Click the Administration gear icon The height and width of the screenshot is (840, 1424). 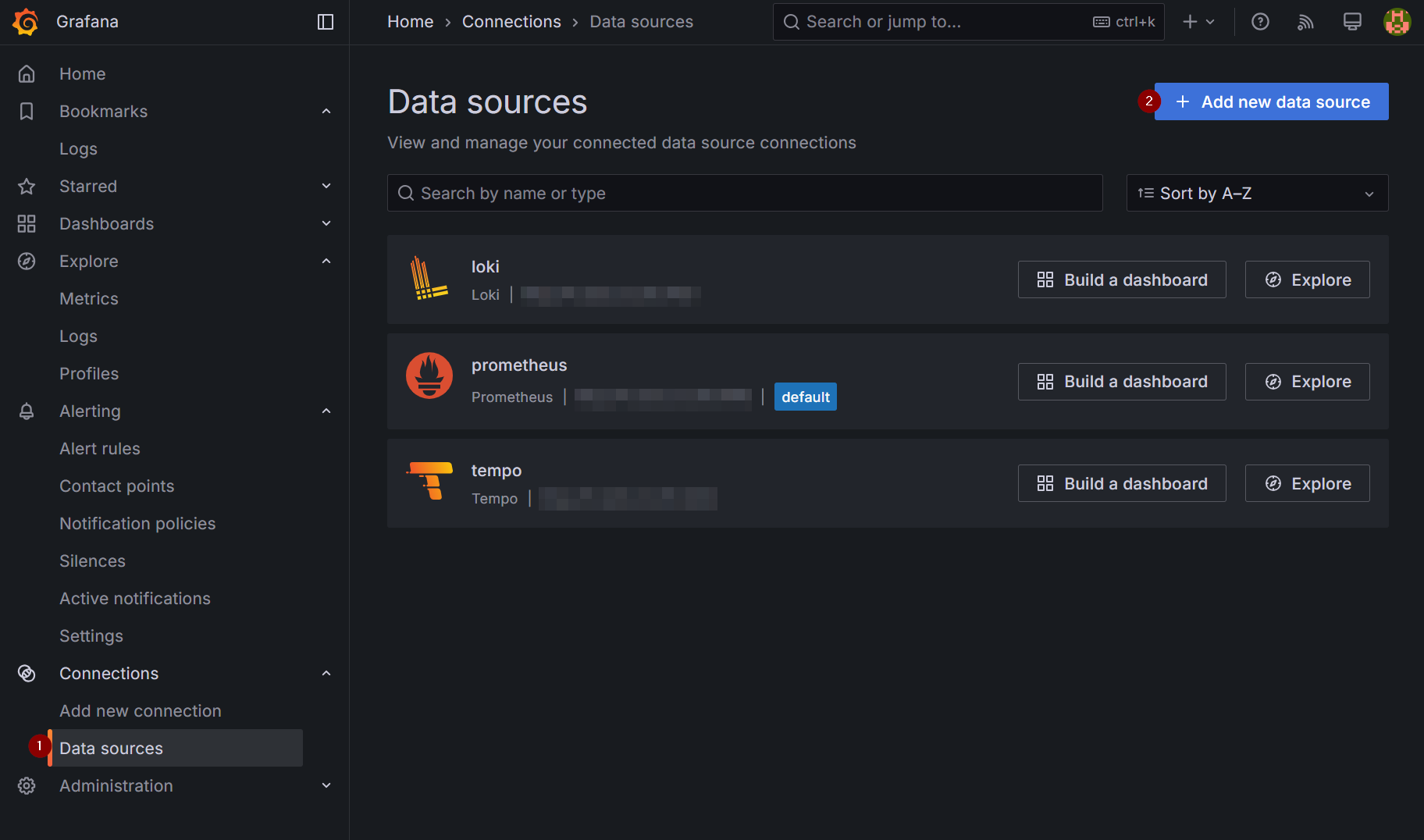click(27, 785)
